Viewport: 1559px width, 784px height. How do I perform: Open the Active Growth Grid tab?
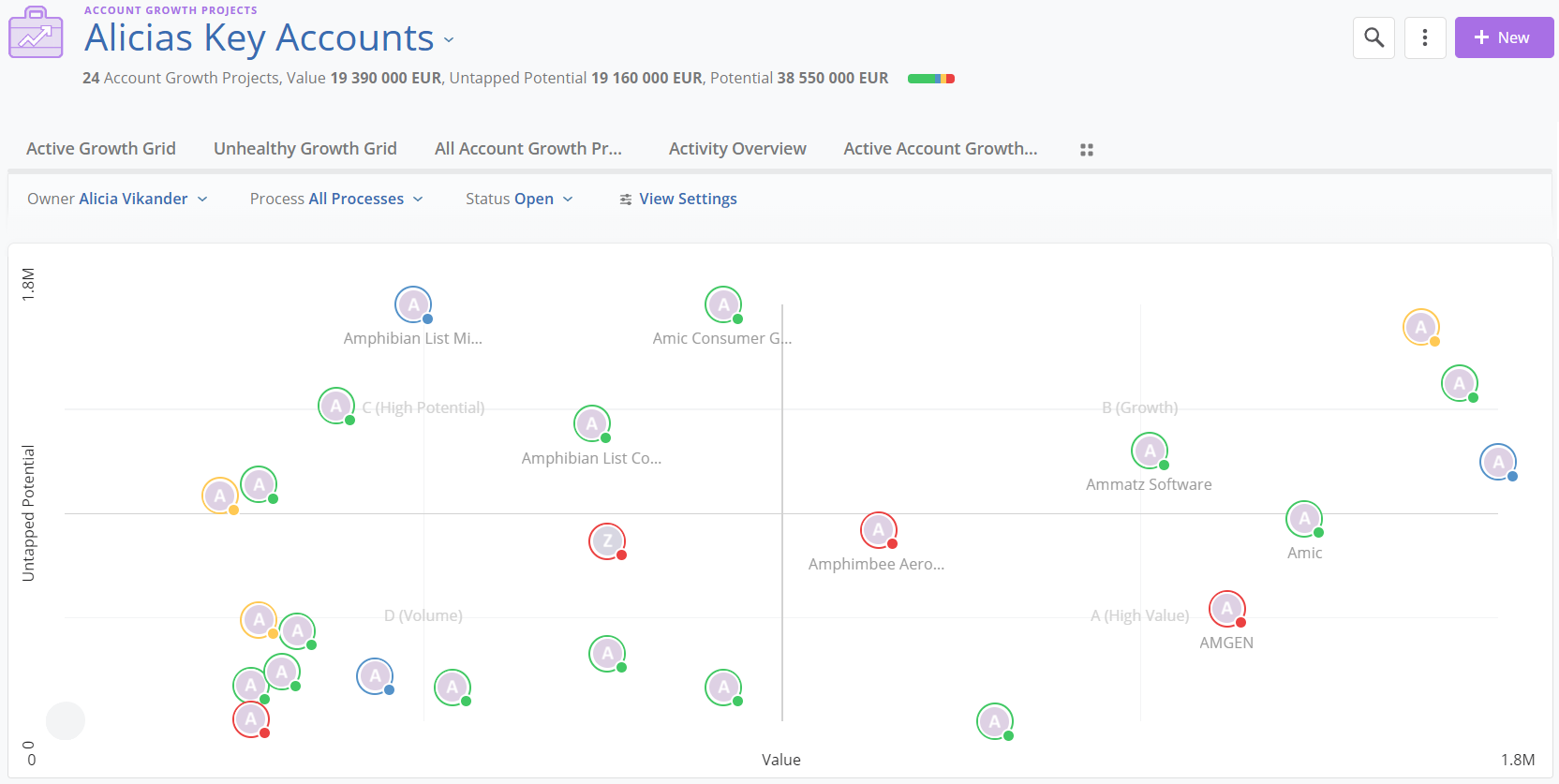tap(101, 149)
